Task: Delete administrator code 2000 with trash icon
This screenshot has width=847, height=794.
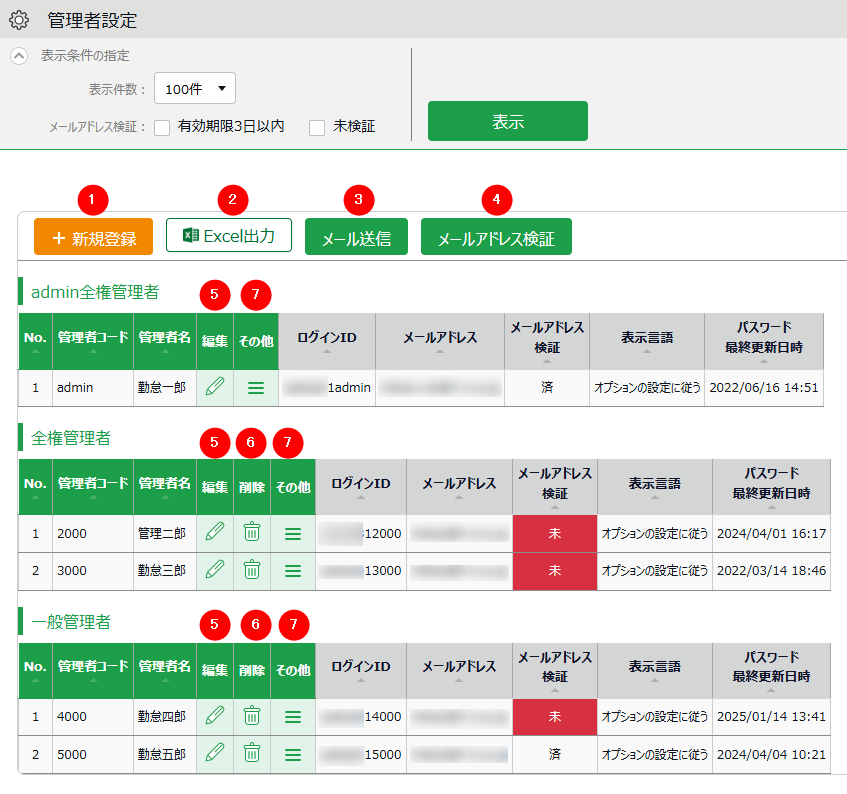Action: pos(252,533)
